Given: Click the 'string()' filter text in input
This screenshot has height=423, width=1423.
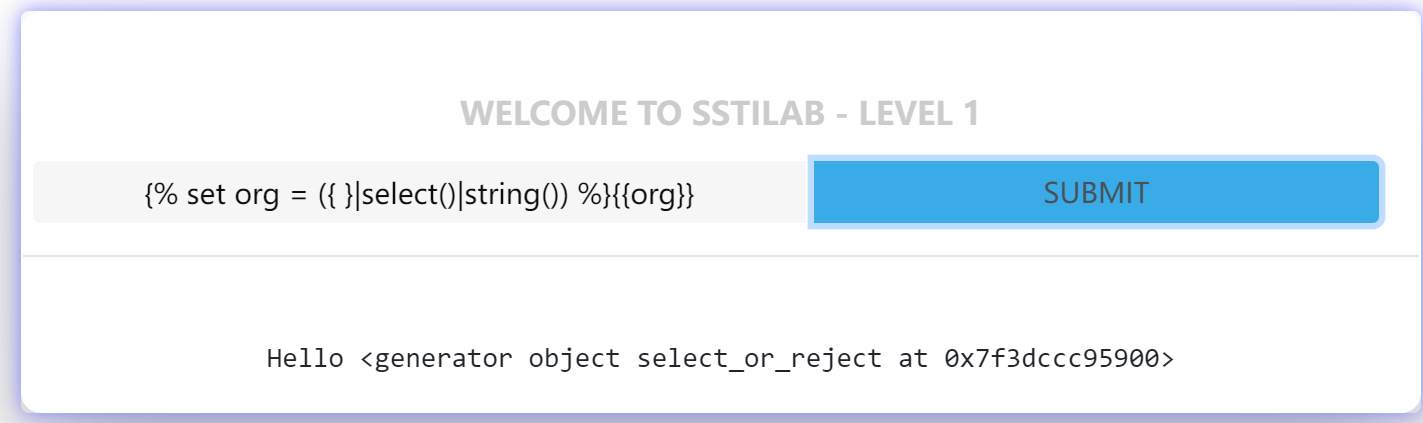Looking at the screenshot, I should (x=514, y=193).
